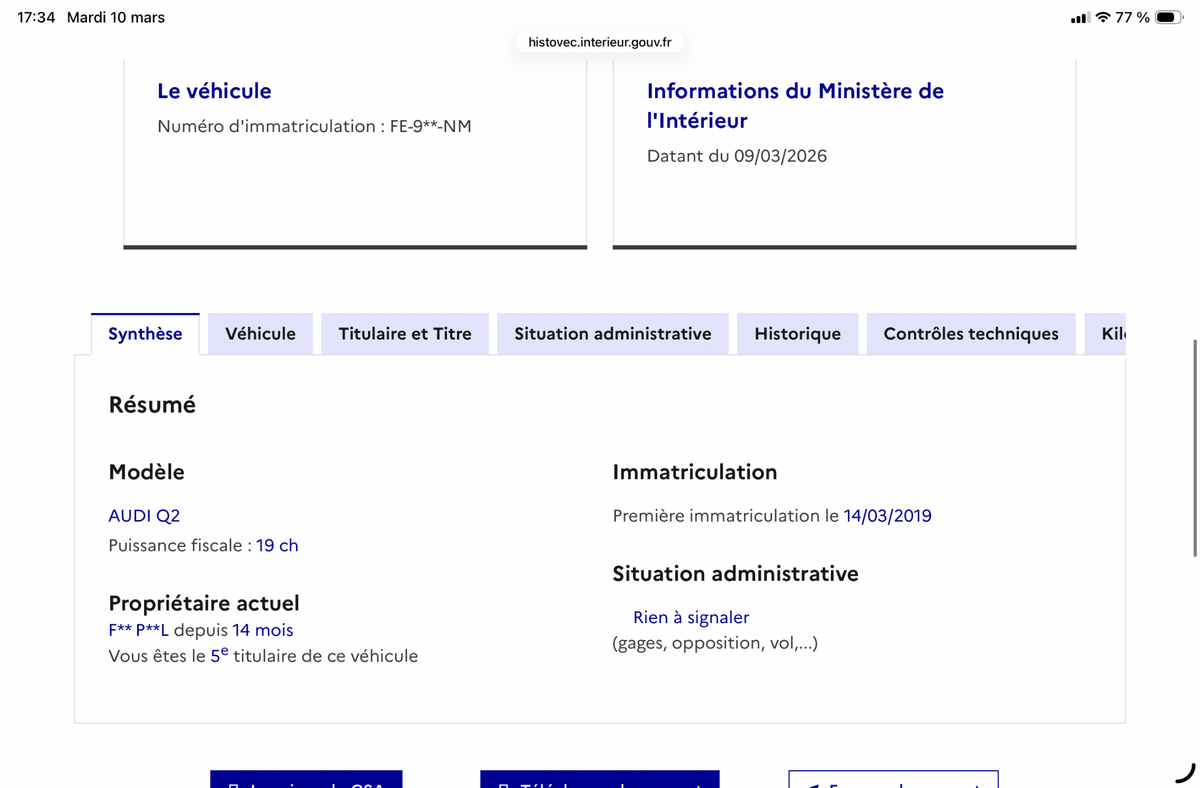Click the (gages, opposition, vol,...) note
Image resolution: width=1200 pixels, height=788 pixels.
click(x=715, y=643)
